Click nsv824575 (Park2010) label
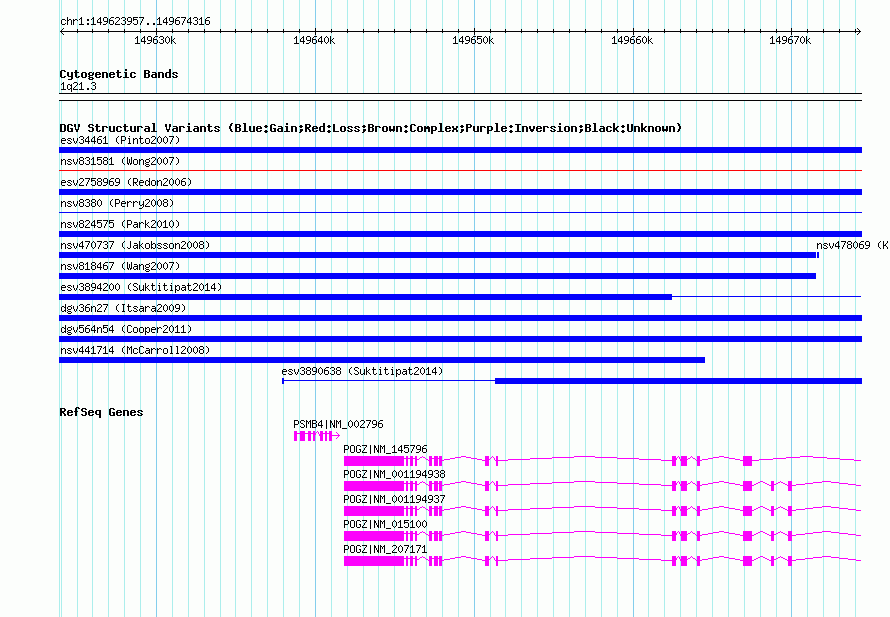The image size is (890, 617). 120,224
